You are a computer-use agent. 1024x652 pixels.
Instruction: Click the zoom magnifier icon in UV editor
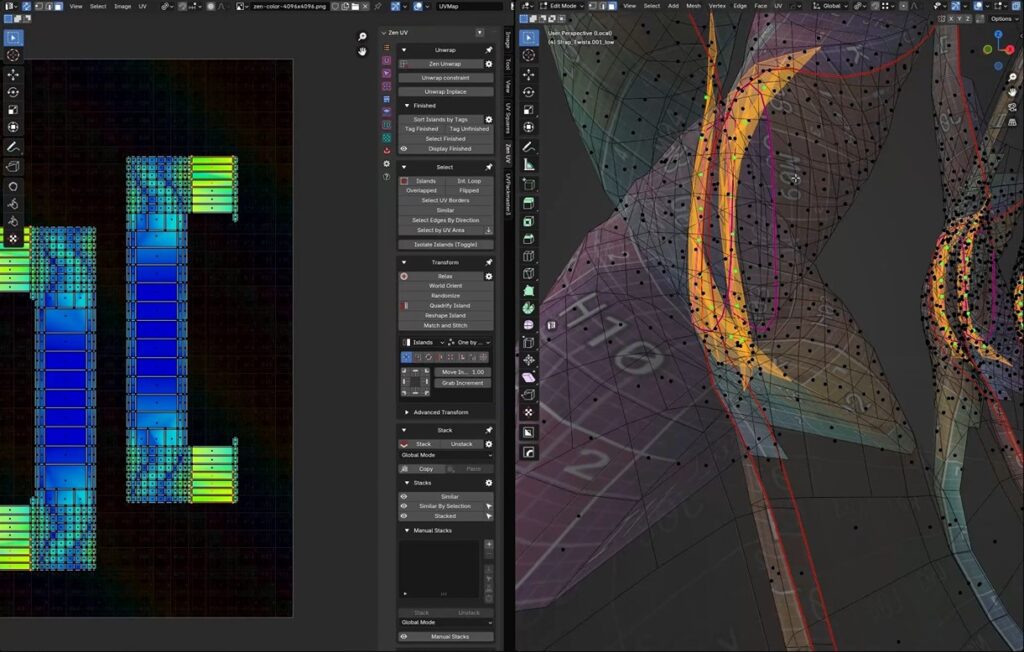(362, 37)
